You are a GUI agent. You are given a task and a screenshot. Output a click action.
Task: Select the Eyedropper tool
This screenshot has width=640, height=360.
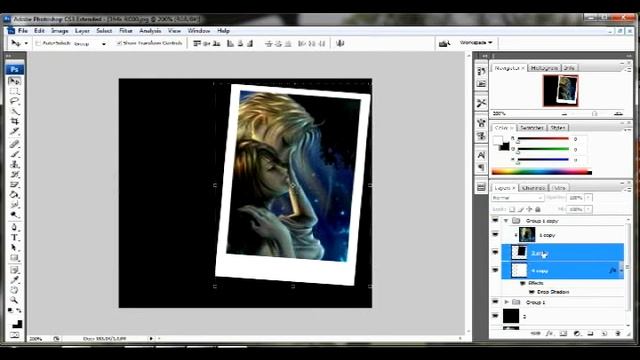(x=14, y=280)
